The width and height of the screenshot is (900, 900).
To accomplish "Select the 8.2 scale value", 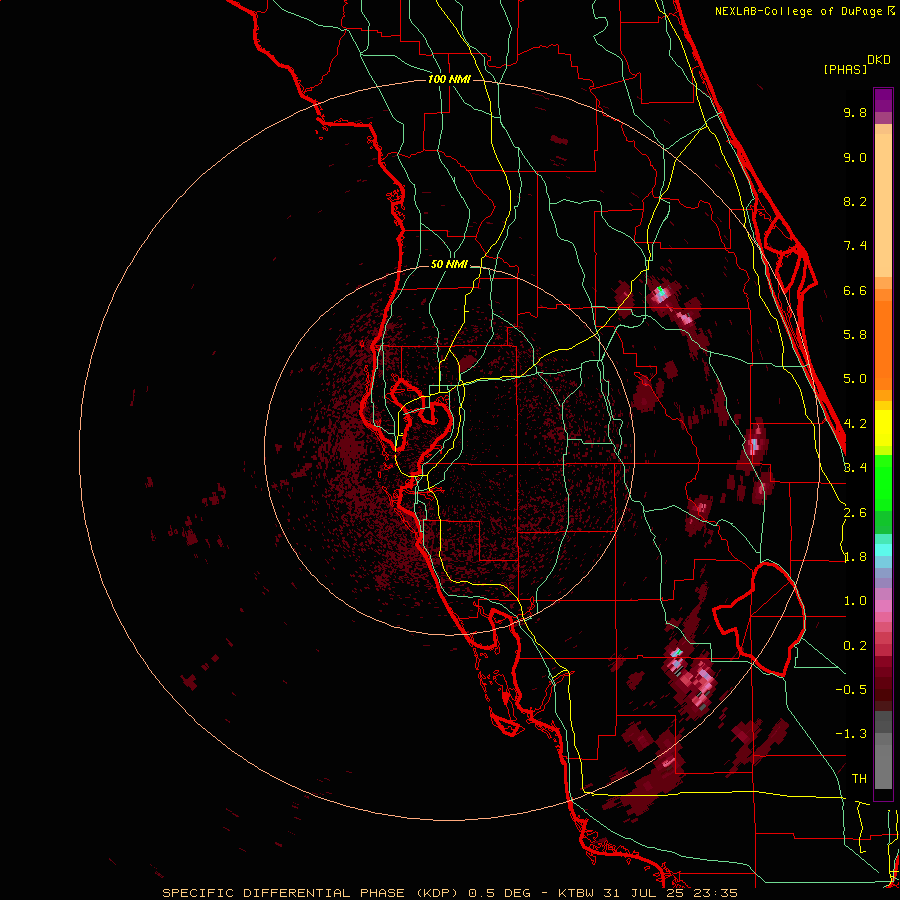I will (855, 201).
